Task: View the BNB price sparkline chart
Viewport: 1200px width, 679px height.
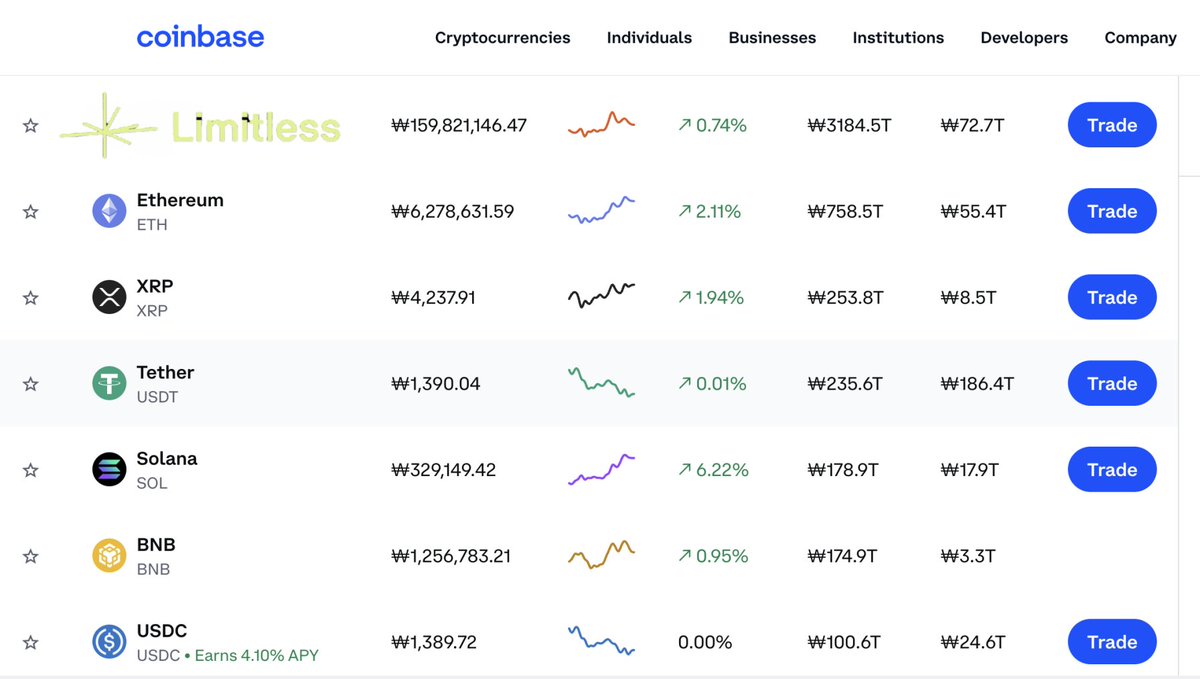Action: click(602, 554)
